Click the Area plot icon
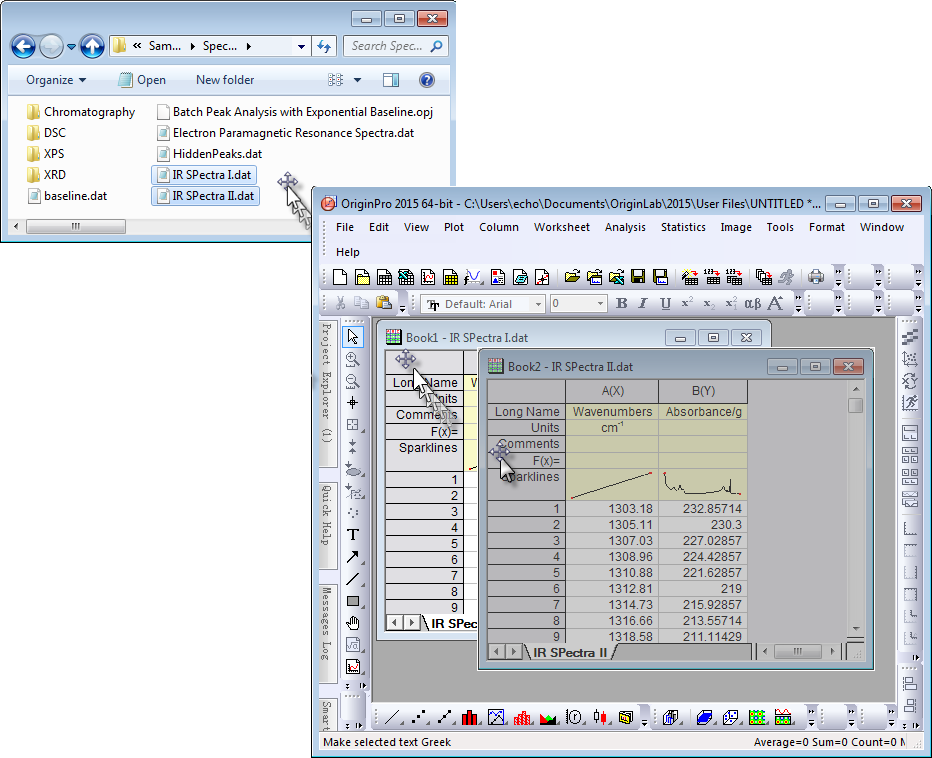Screen dimensions: 932x758 pos(548,718)
